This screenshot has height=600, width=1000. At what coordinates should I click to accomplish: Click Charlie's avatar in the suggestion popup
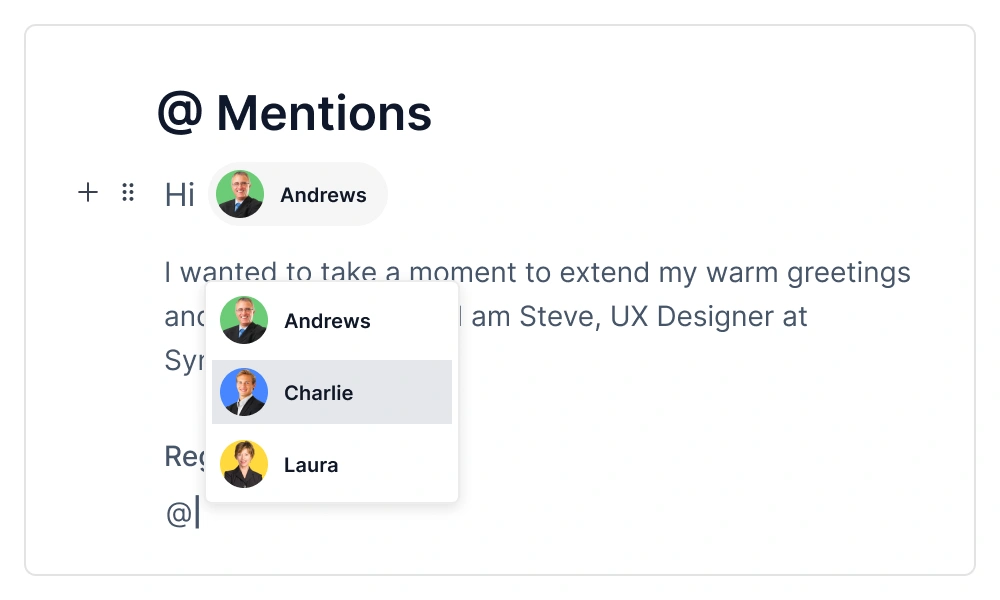(x=243, y=392)
